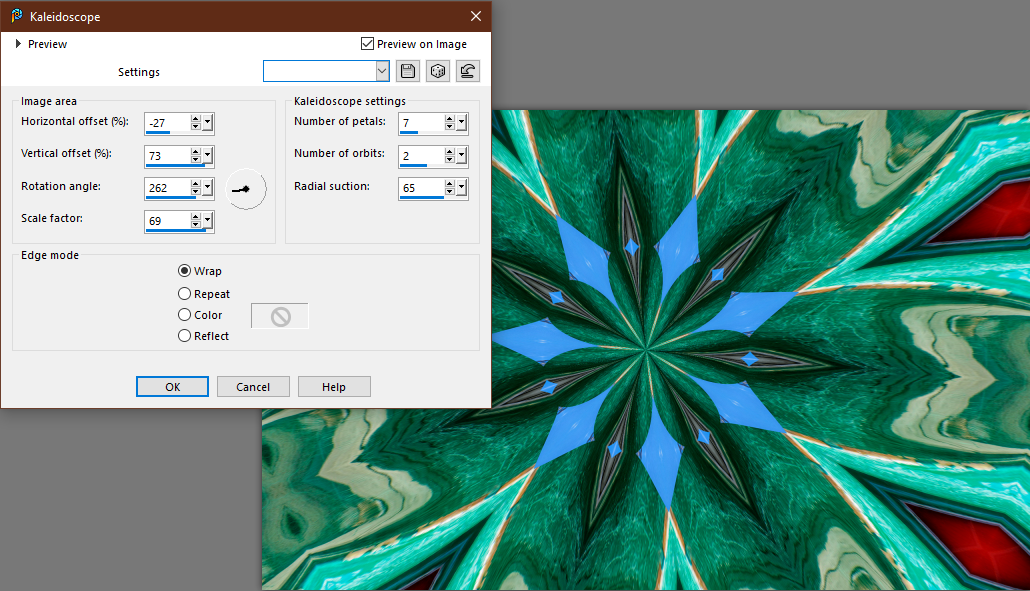Open the Settings presets dropdown
Viewport: 1030px width, 591px height.
point(382,71)
